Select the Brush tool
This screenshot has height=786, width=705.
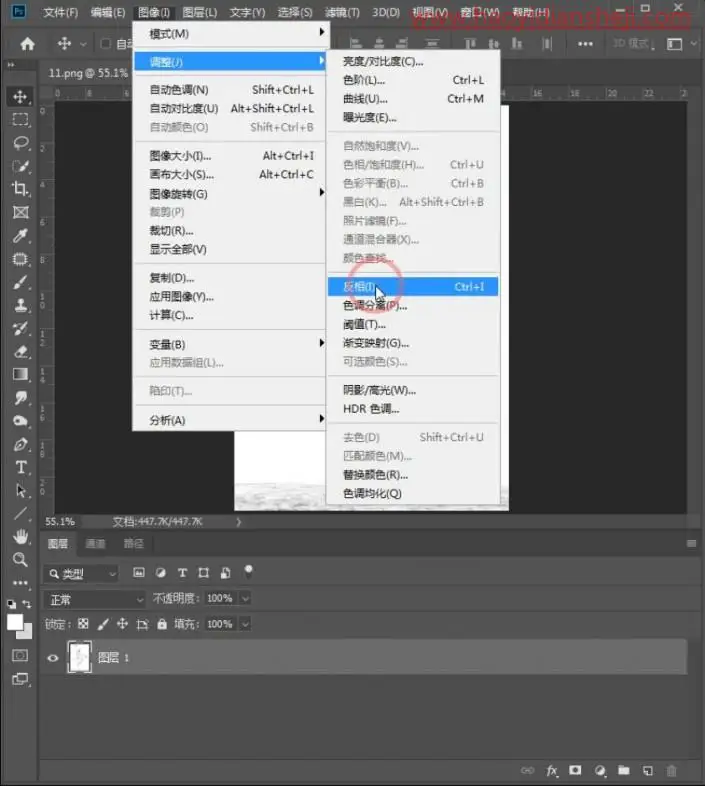(20, 282)
